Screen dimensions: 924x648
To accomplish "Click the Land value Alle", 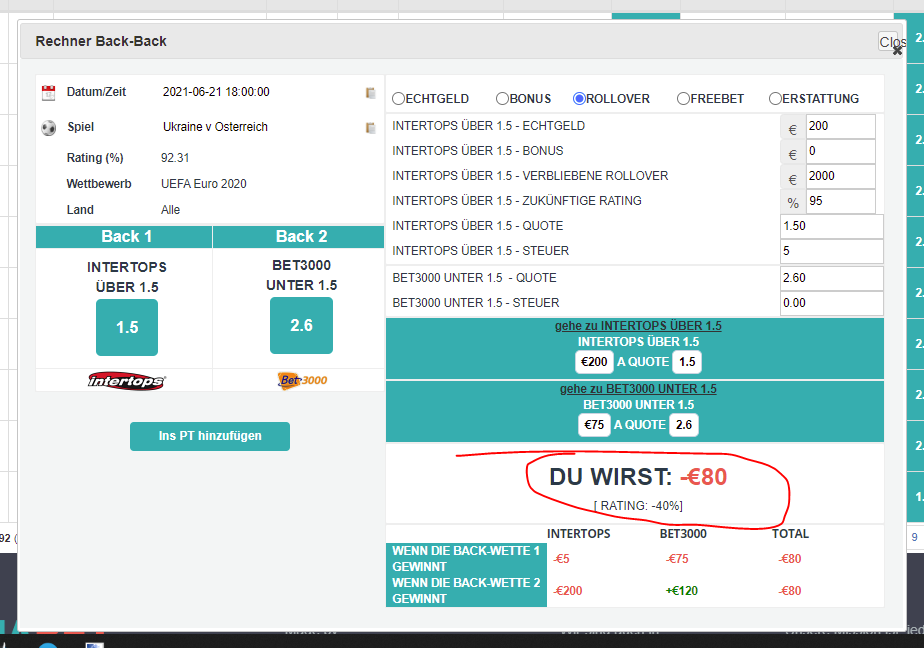I will [x=170, y=210].
